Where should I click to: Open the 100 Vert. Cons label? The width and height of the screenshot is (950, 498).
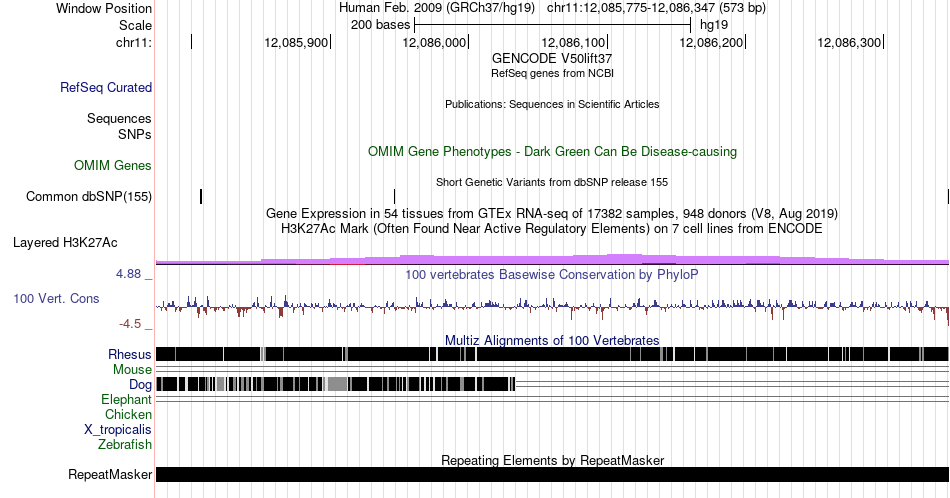click(56, 298)
